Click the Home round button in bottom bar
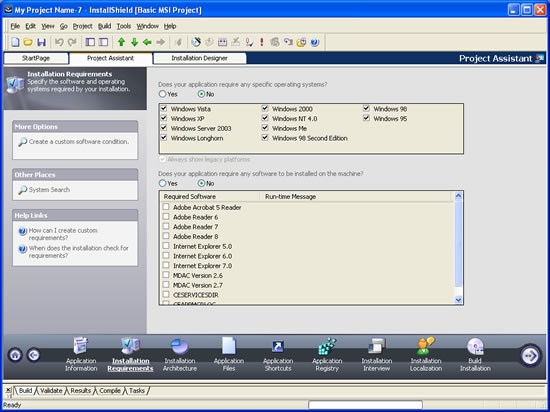Screen dimensions: 550x412 15,355
